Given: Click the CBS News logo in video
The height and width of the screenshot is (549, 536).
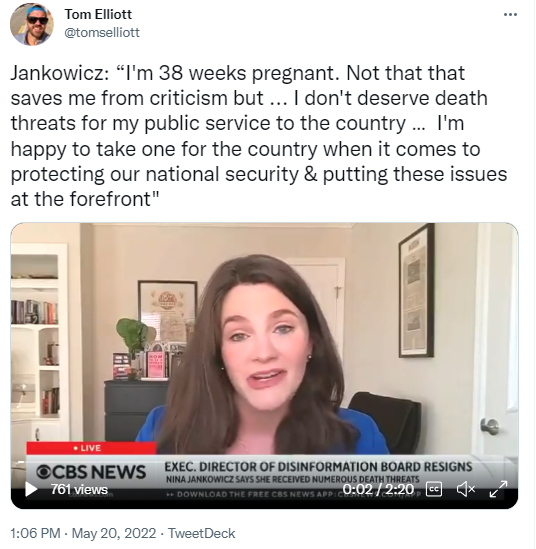Looking at the screenshot, I should (x=91, y=472).
